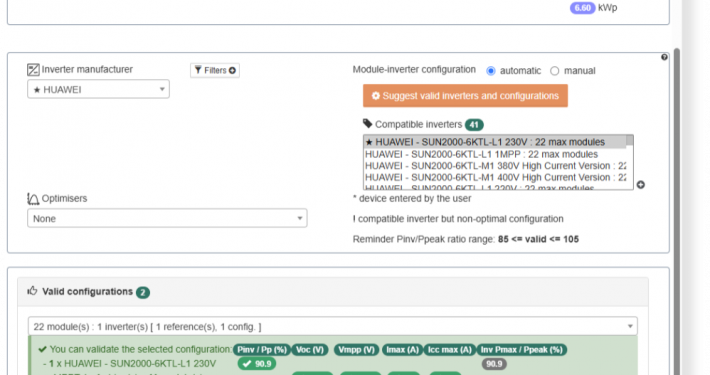Select manual module-inverter configuration

[x=554, y=71]
